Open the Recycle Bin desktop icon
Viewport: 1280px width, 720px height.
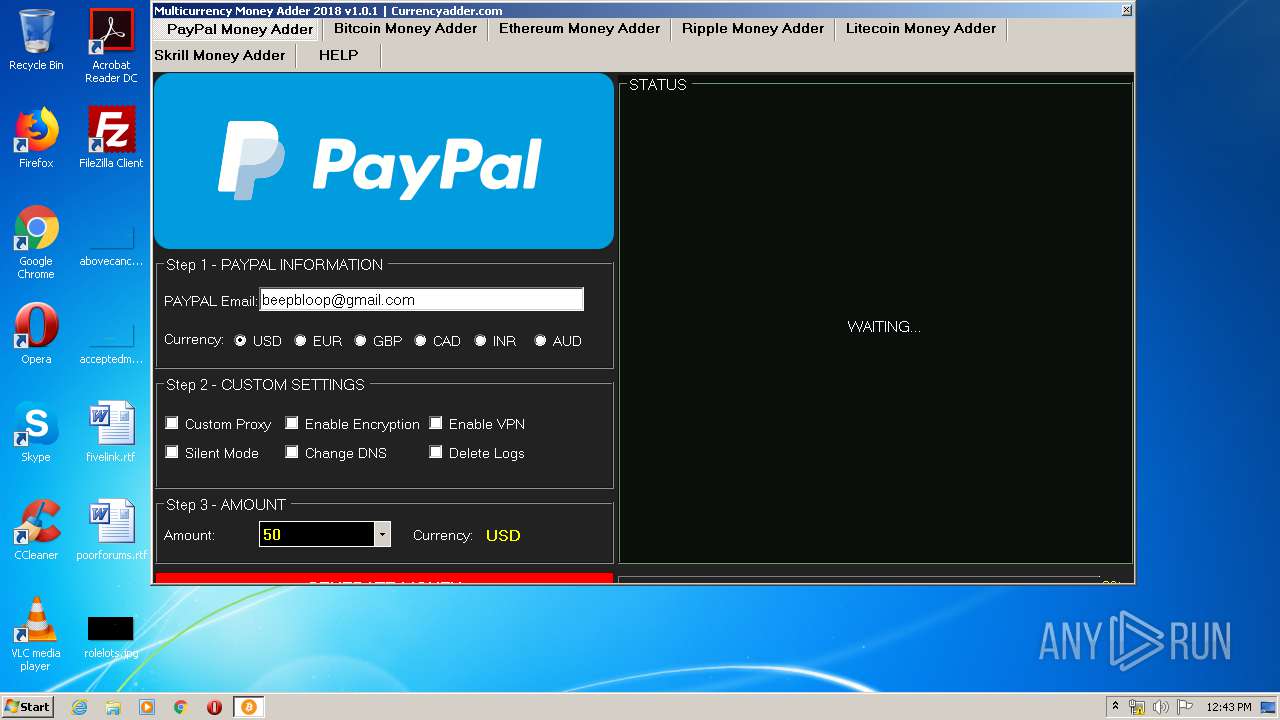36,40
